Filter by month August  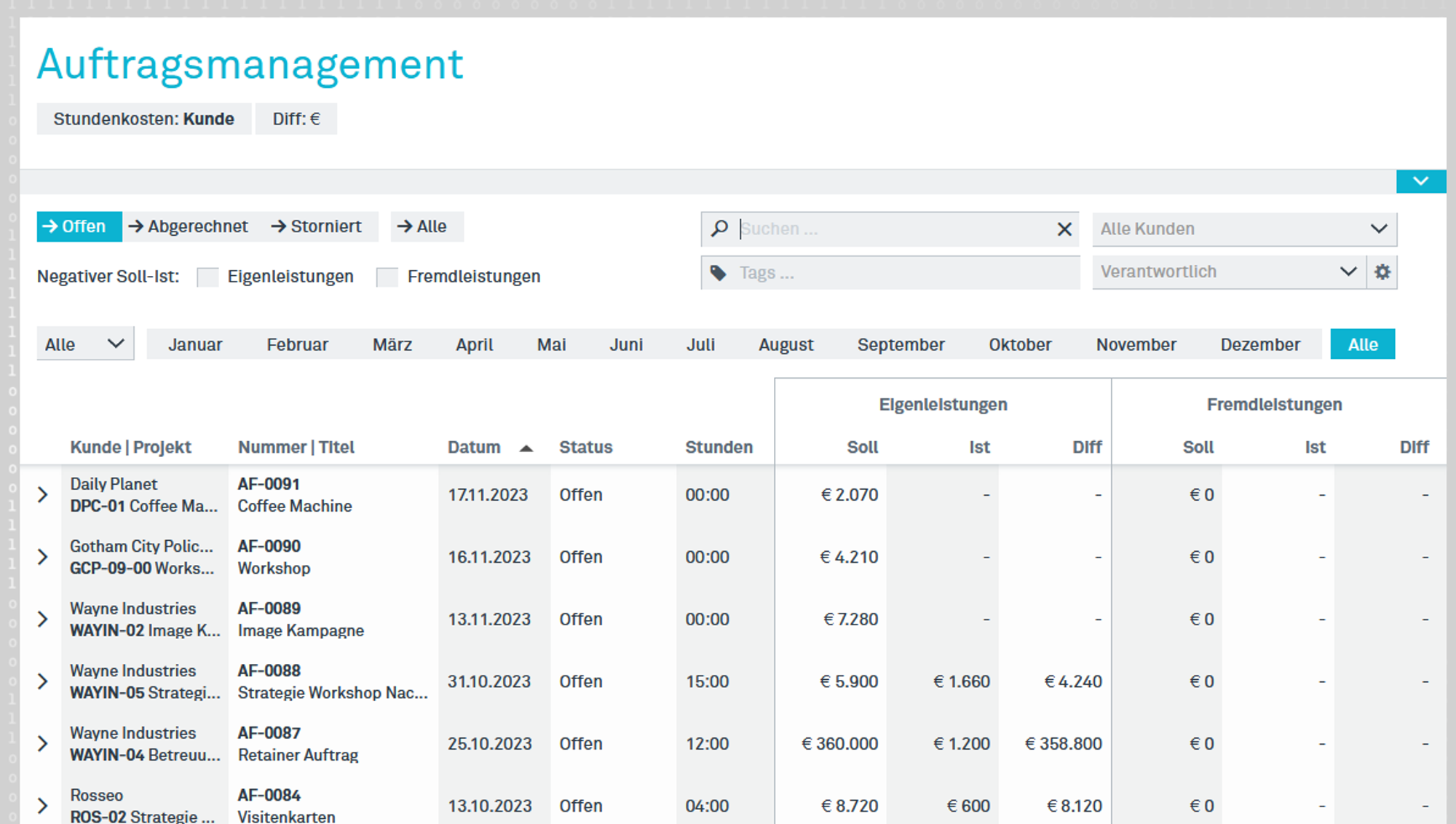(786, 344)
